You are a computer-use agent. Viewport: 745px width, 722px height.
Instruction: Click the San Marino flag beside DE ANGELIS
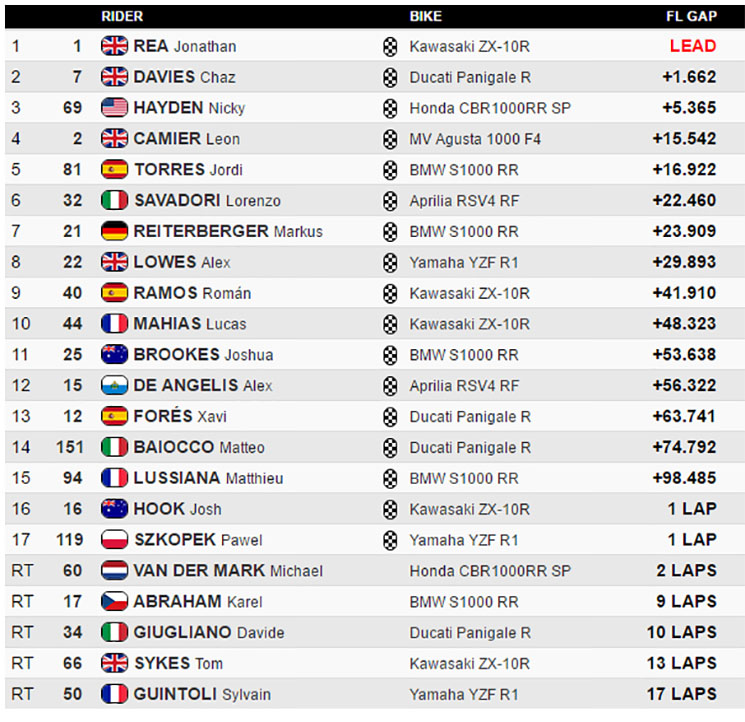pos(114,385)
